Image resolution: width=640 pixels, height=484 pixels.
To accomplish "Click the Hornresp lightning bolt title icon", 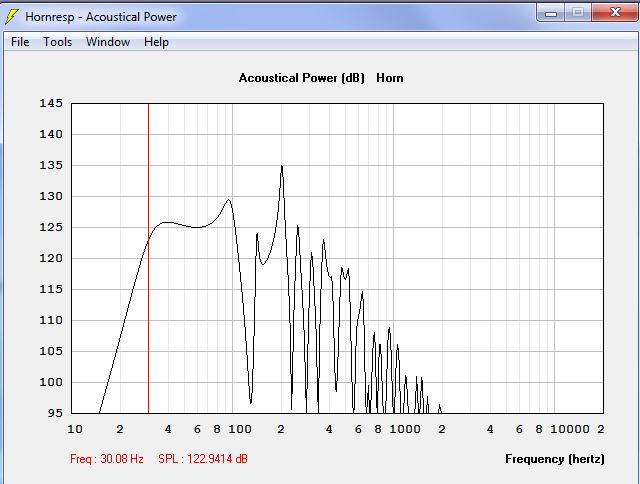I will (x=12, y=17).
